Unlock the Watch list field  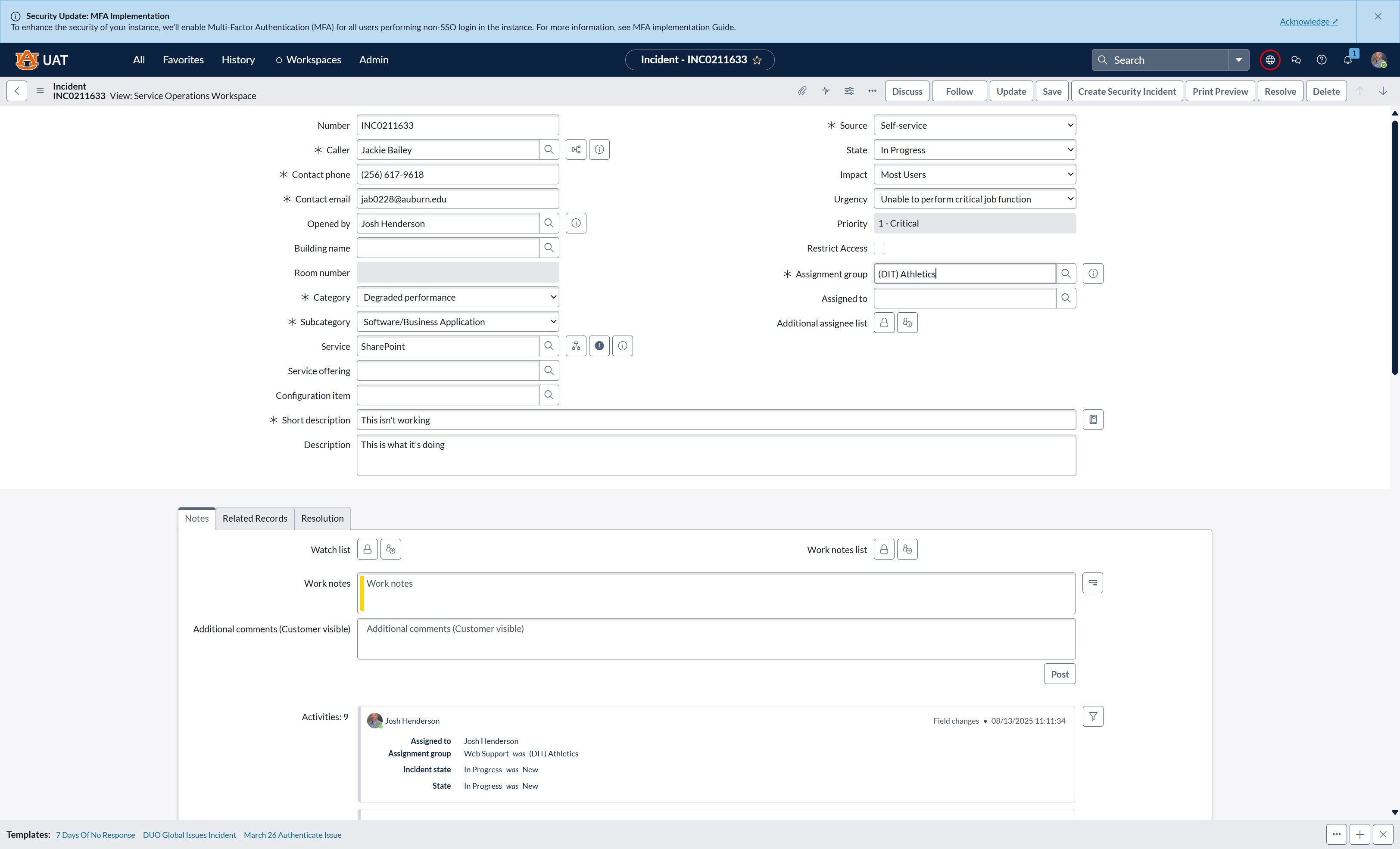tap(368, 549)
